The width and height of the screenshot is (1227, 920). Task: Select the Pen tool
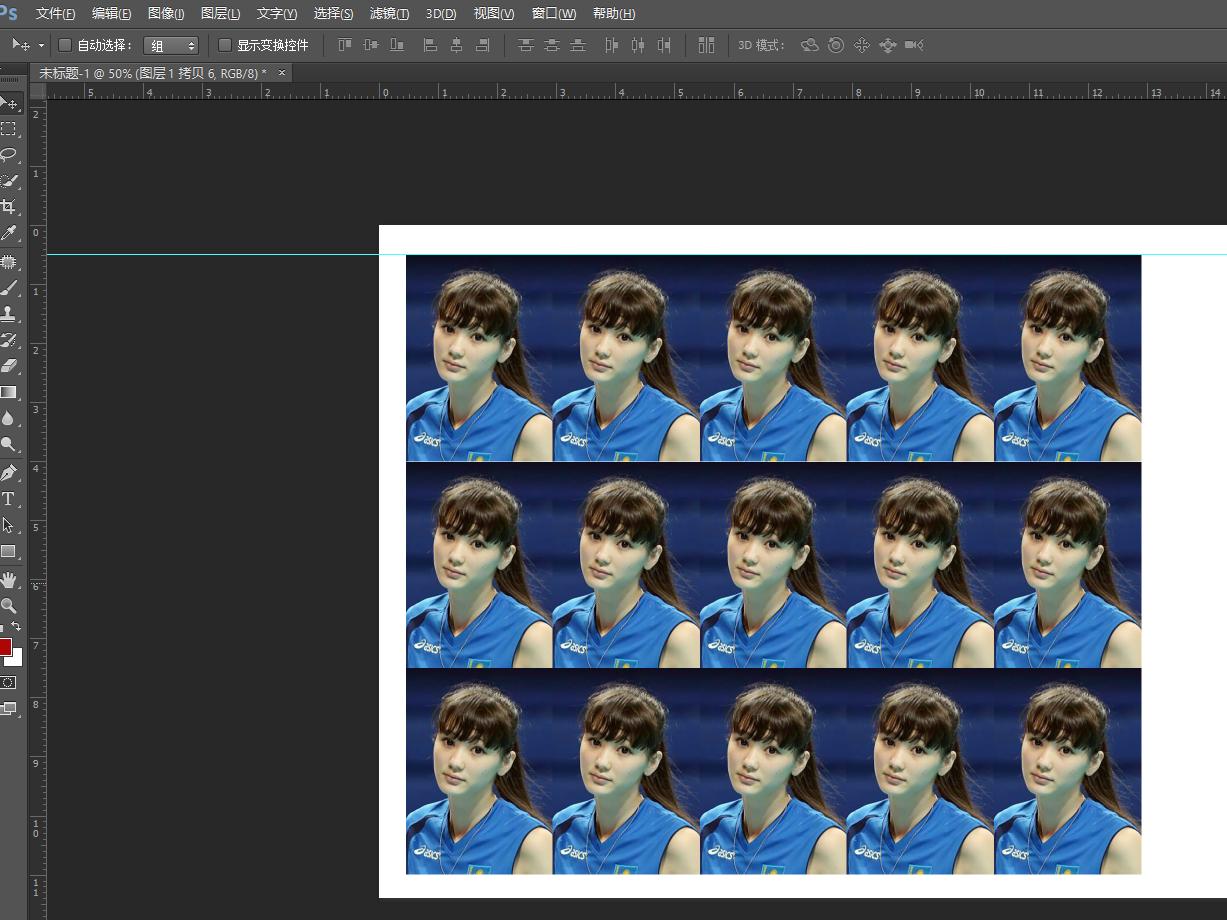(8, 472)
